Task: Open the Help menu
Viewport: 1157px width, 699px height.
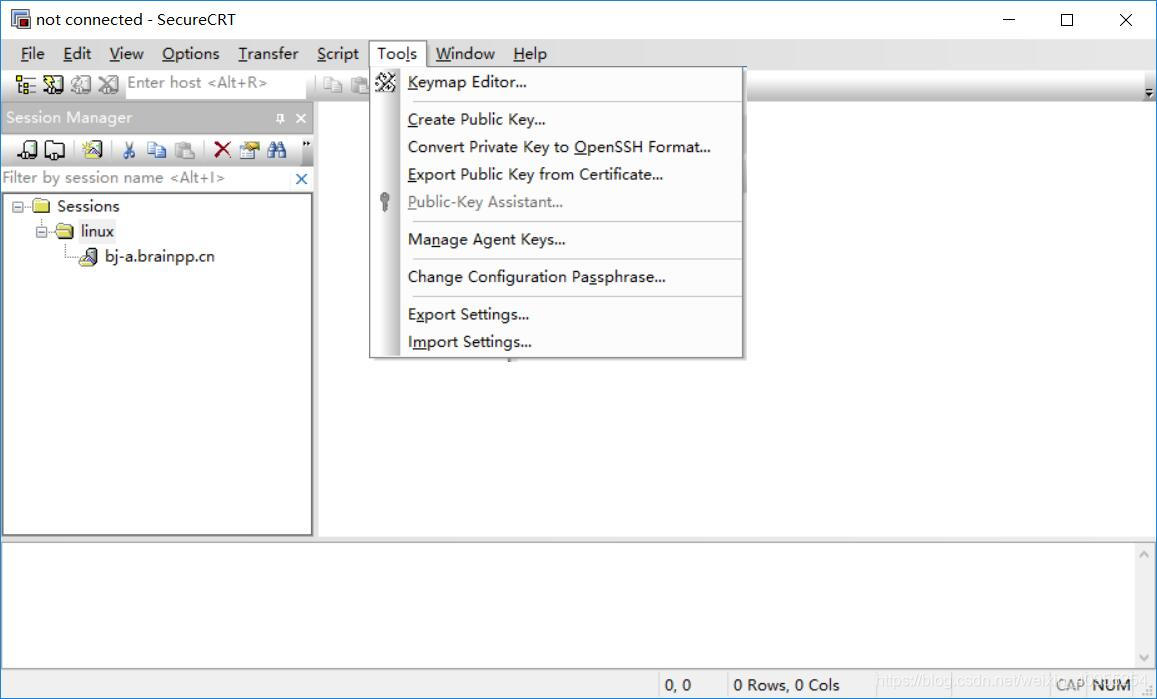Action: [x=530, y=54]
